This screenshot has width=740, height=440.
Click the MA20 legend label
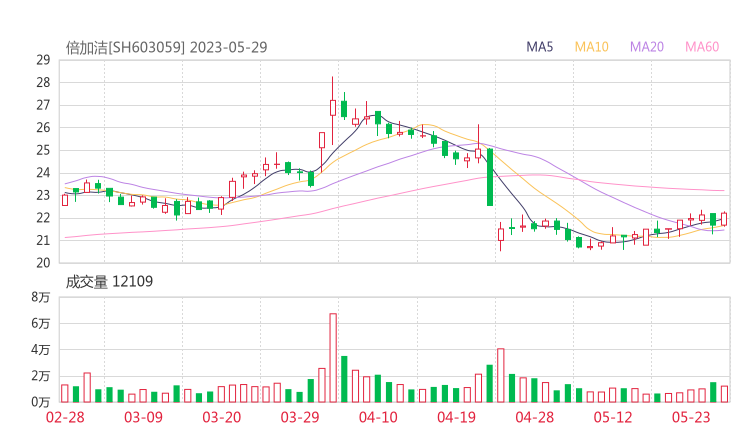(x=647, y=47)
